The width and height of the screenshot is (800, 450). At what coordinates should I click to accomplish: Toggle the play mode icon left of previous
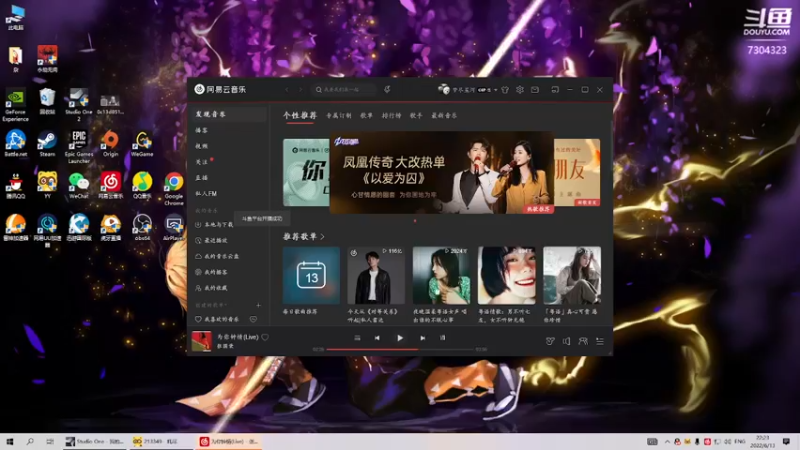357,338
